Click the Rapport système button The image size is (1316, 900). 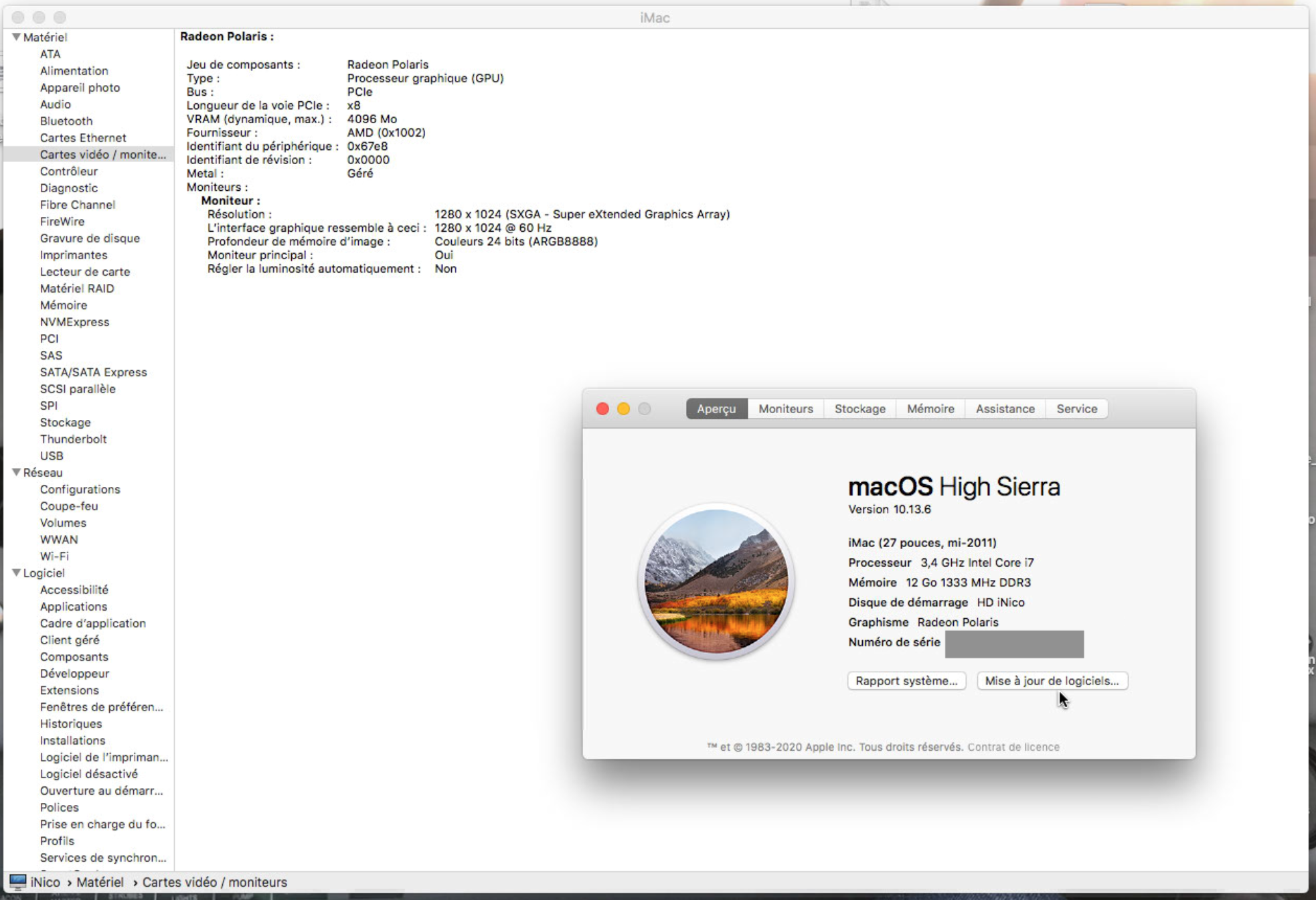click(x=906, y=680)
